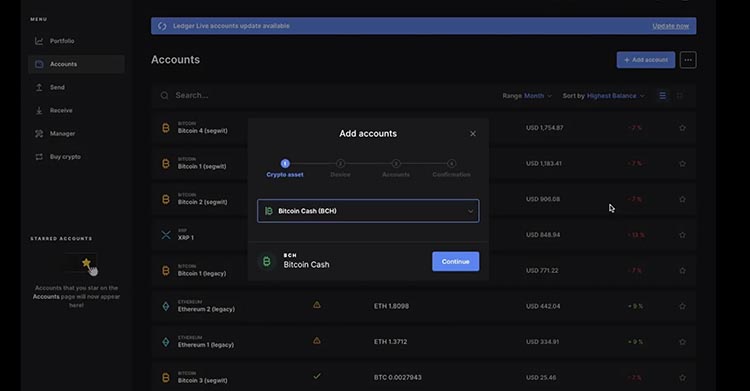The height and width of the screenshot is (391, 750).
Task: Click the Add account button
Action: point(646,60)
